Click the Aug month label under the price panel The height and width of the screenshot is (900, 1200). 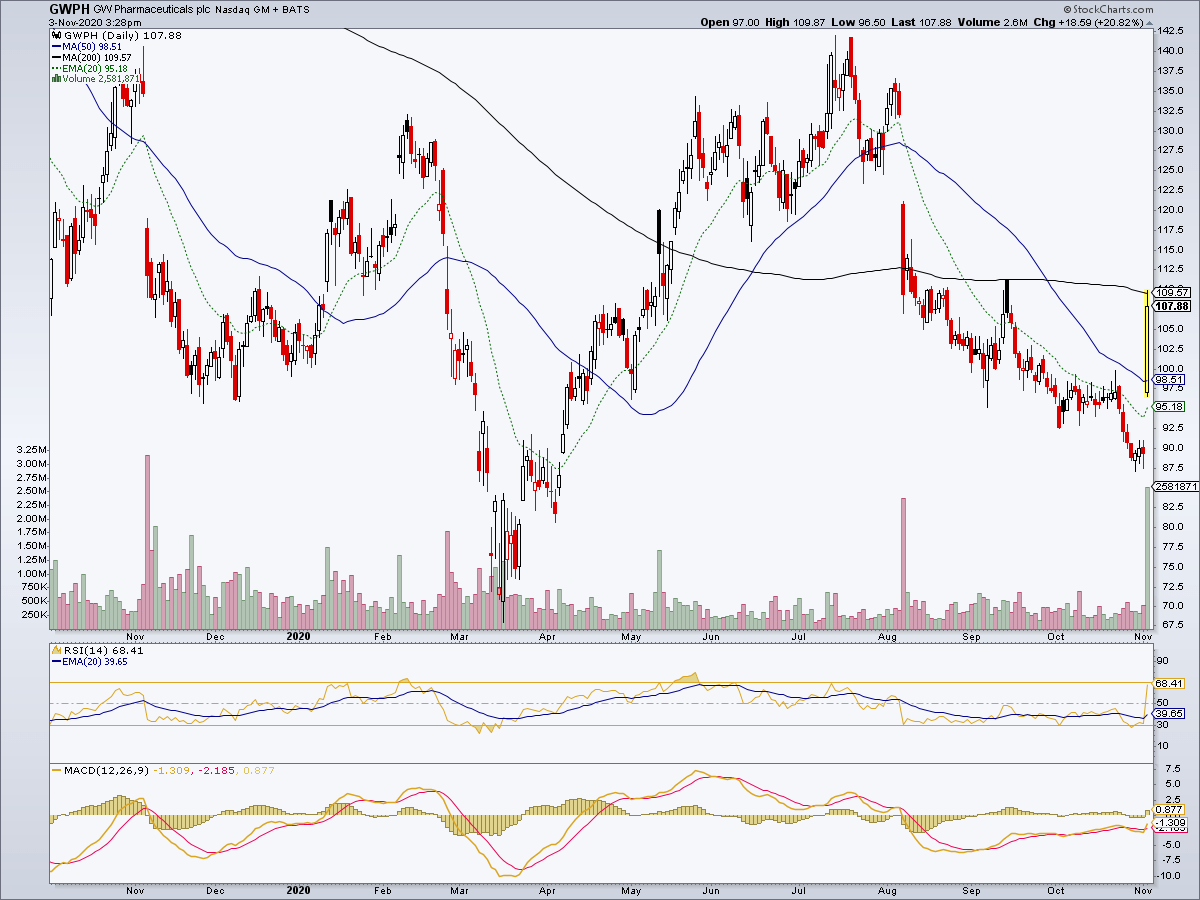[888, 635]
